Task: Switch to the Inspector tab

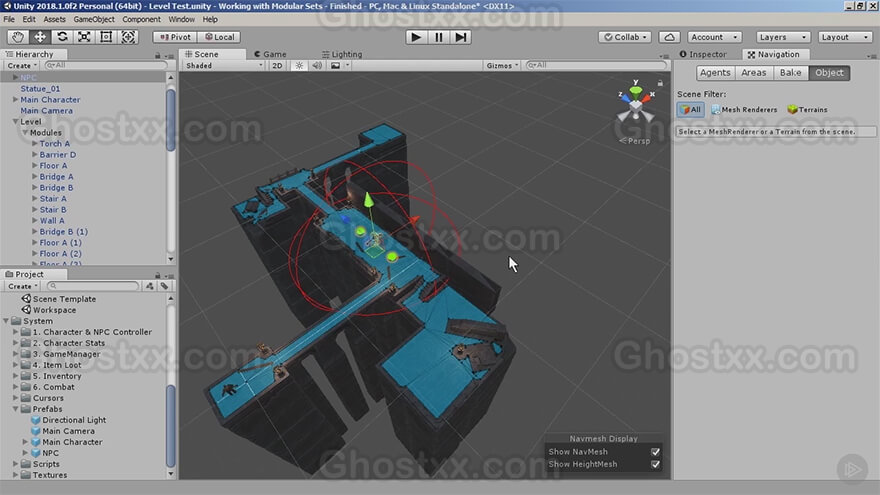Action: [x=703, y=54]
